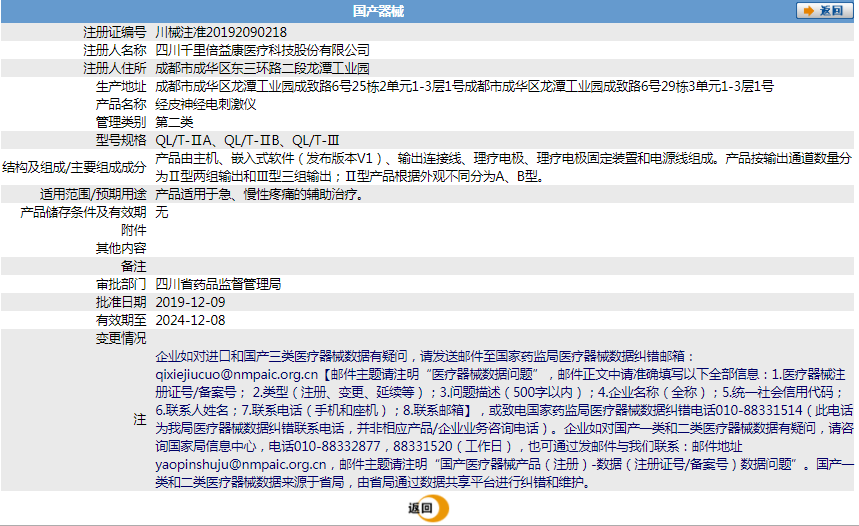Click the 产品储存条件及有效期 label
This screenshot has width=859, height=526.
click(x=83, y=213)
